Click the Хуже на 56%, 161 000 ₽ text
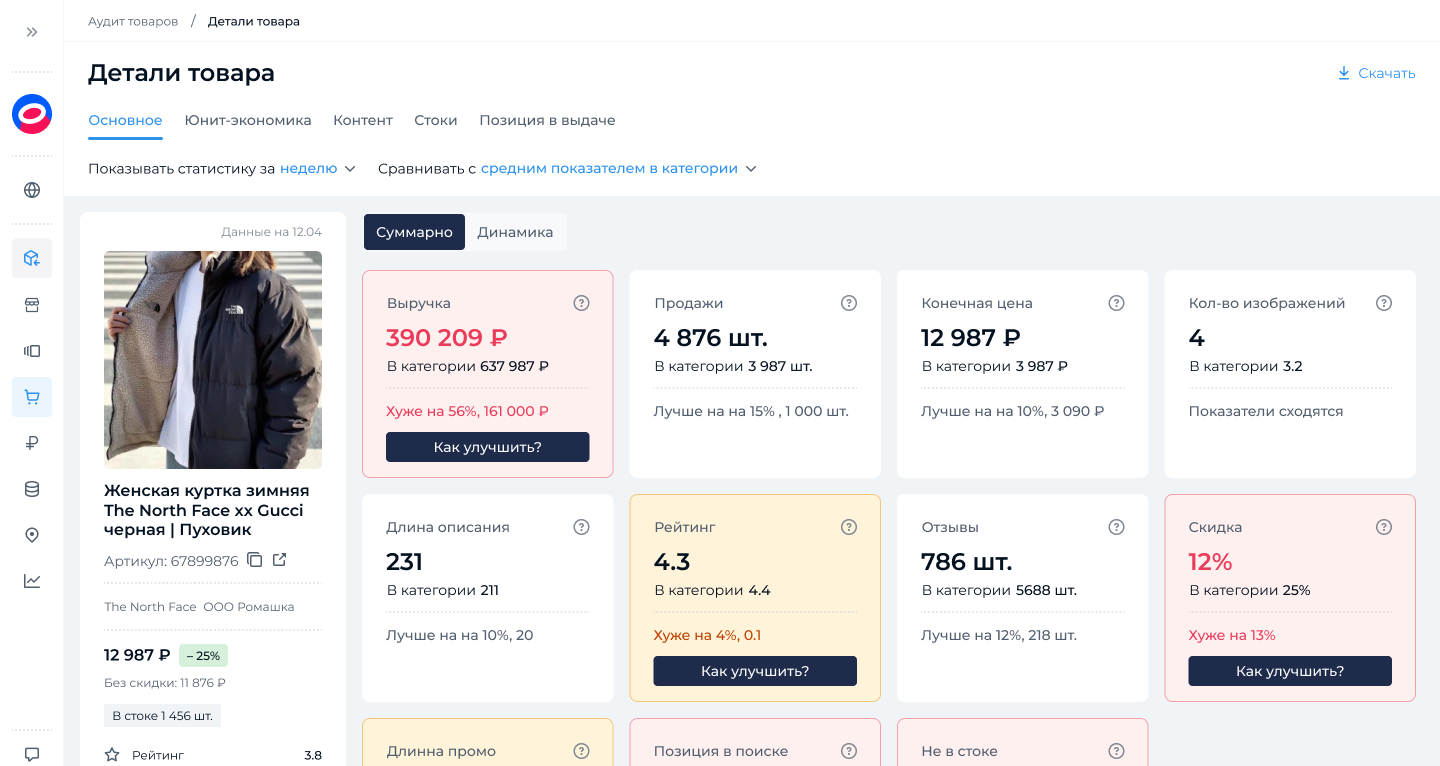 (x=467, y=411)
